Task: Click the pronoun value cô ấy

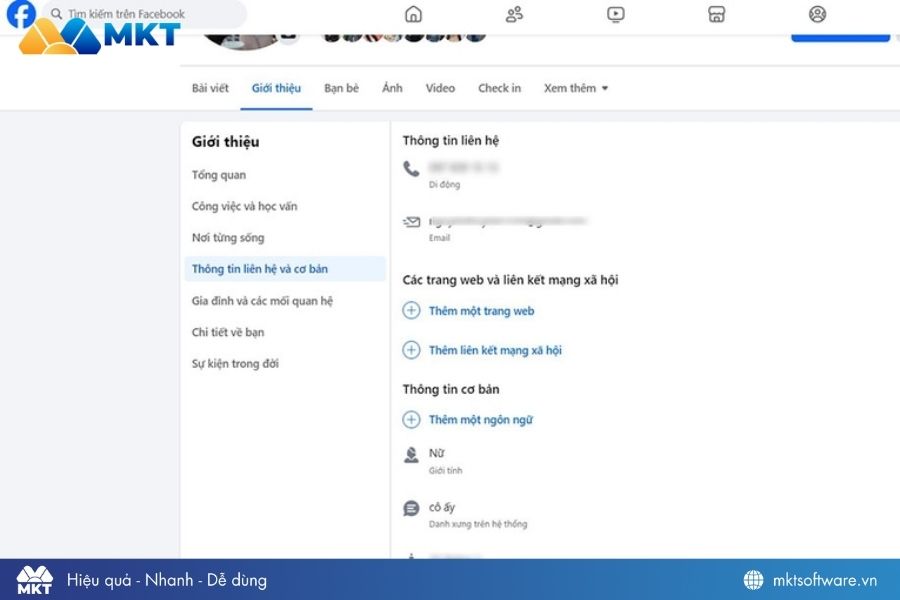Action: click(442, 507)
